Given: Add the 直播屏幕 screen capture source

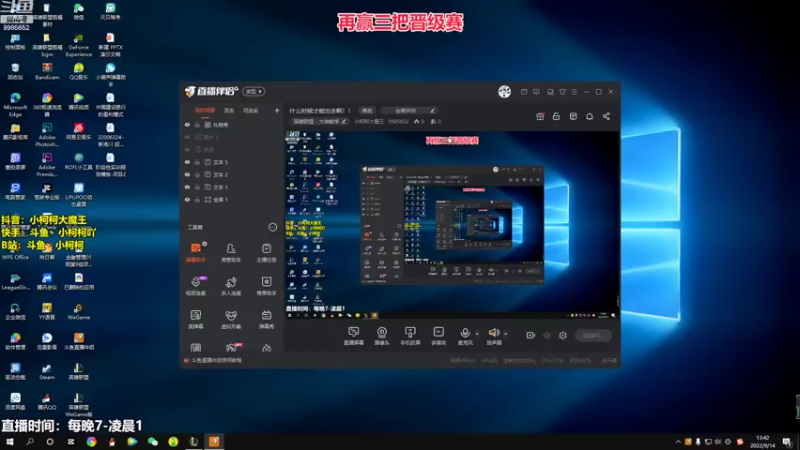Looking at the screenshot, I should coord(354,336).
